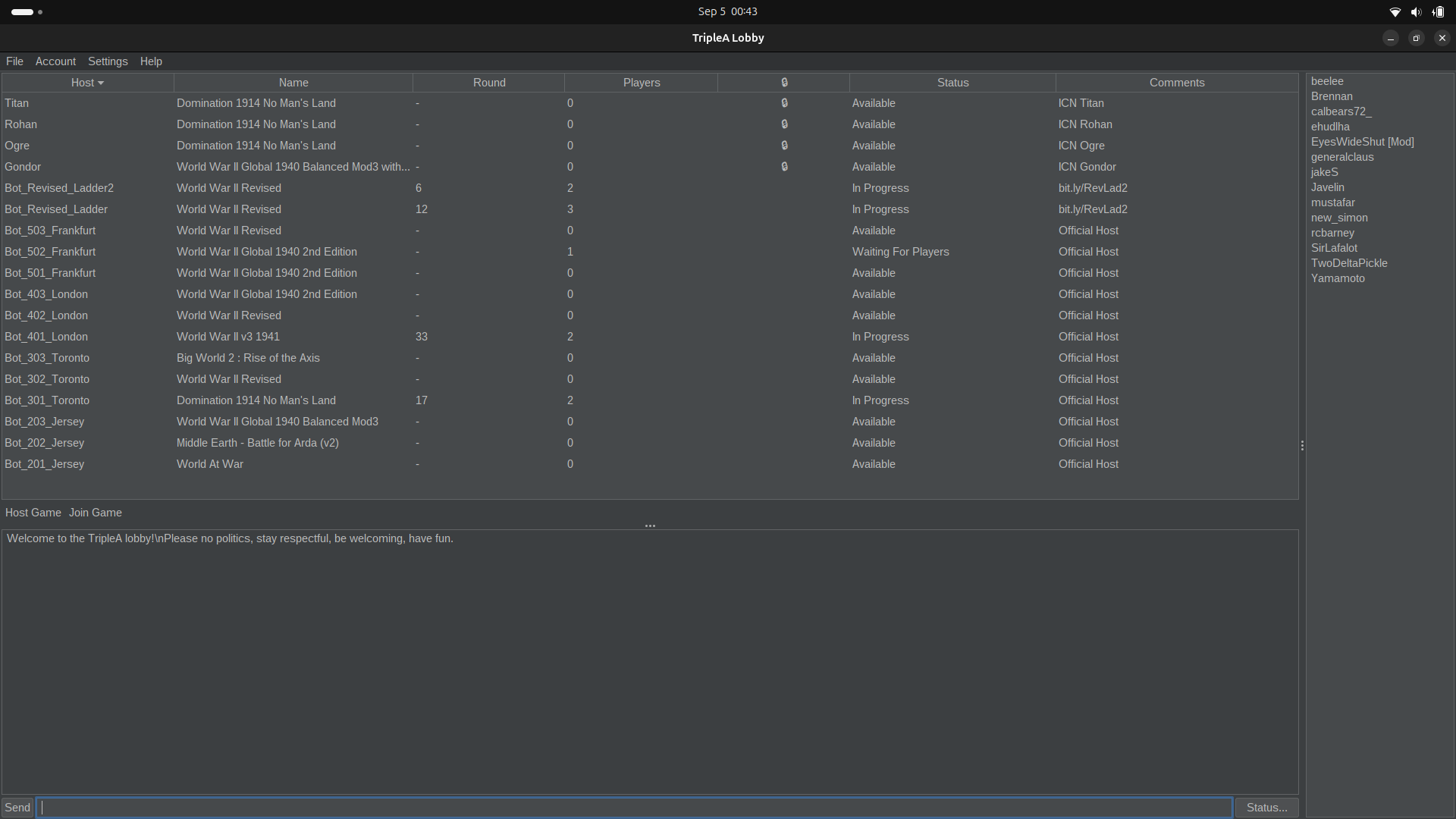Sort games by Host column header
The width and height of the screenshot is (1456, 819).
(88, 83)
